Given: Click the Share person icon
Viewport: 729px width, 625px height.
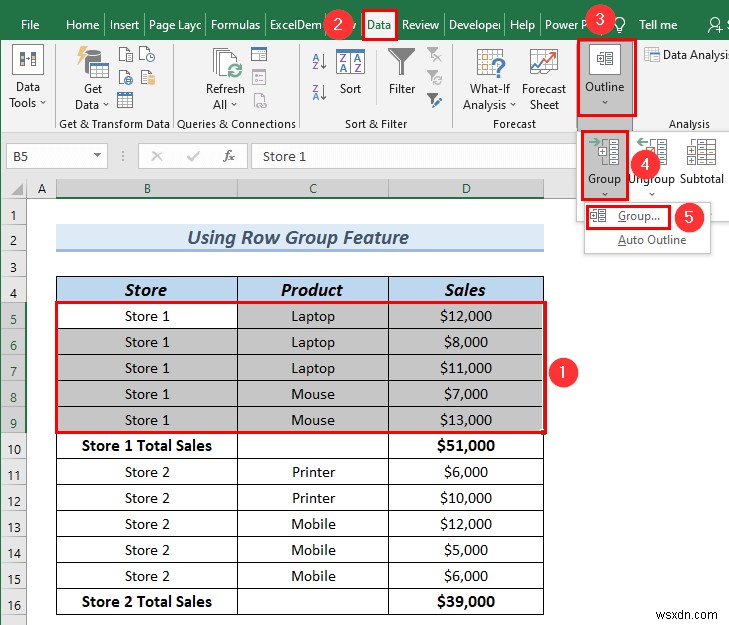Looking at the screenshot, I should [x=715, y=25].
